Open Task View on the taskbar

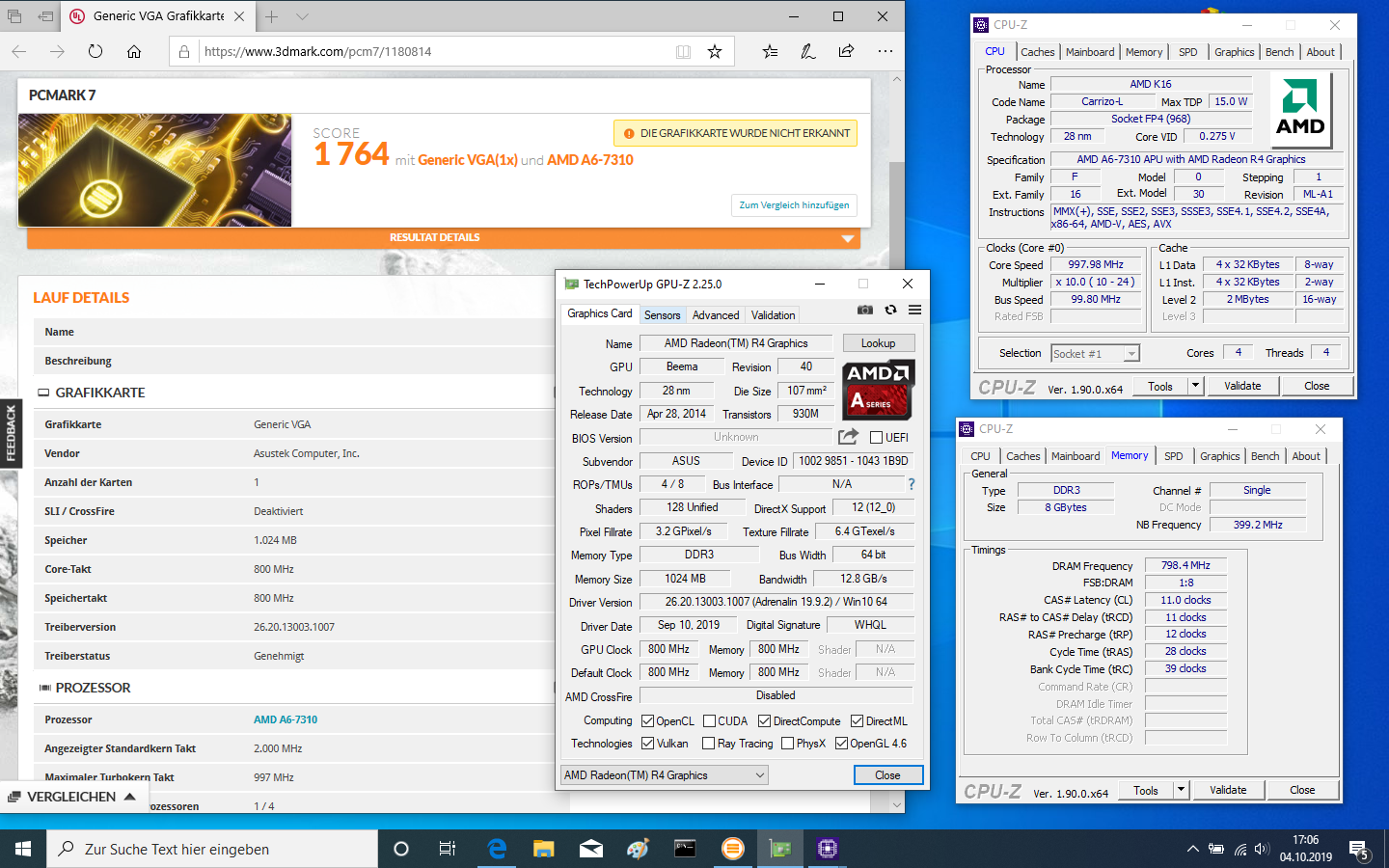[x=447, y=849]
